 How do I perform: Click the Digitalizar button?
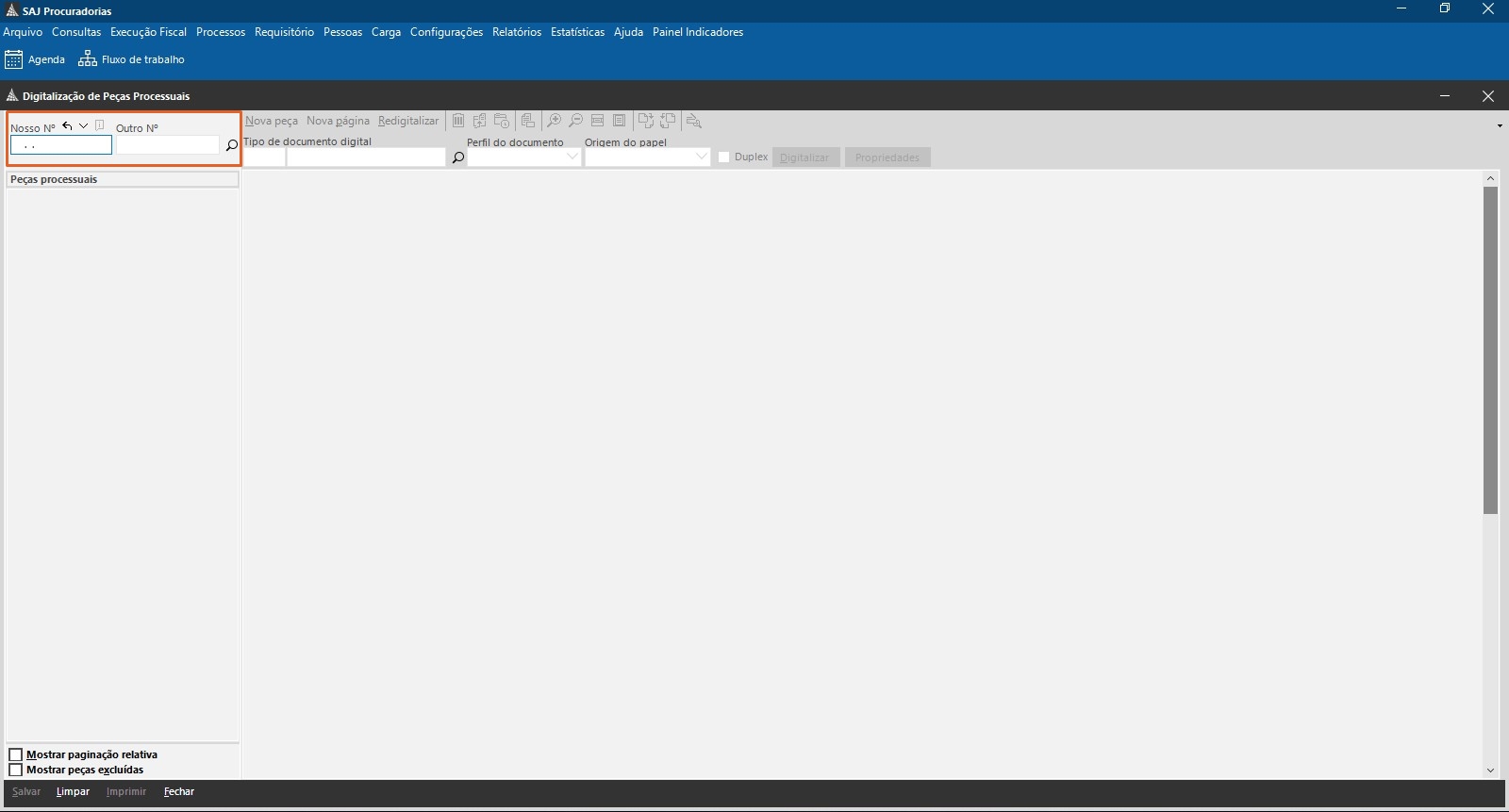[805, 157]
